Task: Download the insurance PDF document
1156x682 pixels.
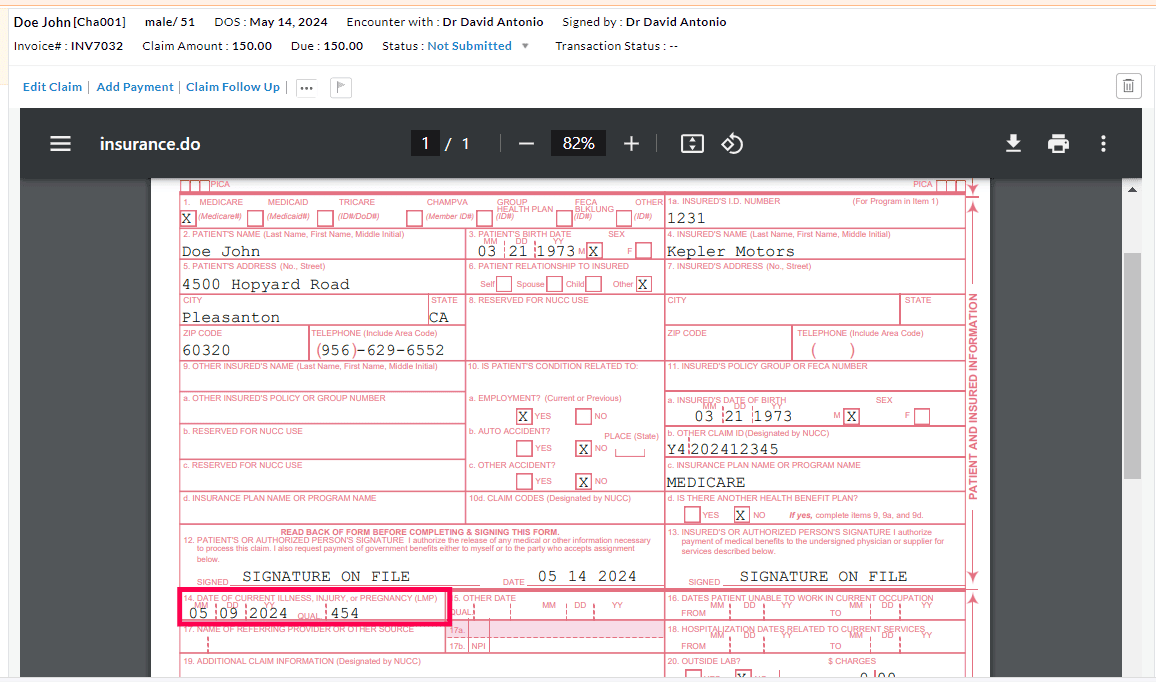Action: [x=1013, y=143]
